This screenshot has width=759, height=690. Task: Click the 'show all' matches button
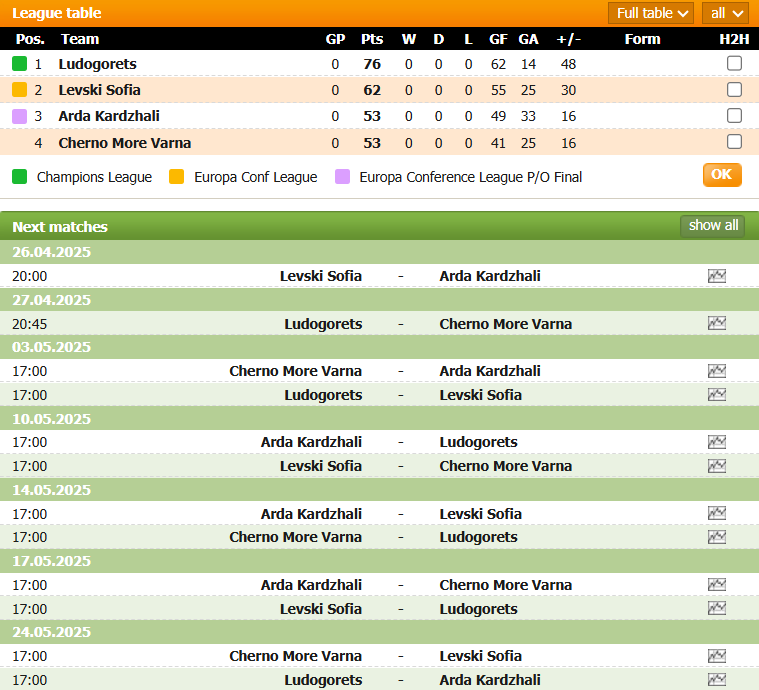(713, 226)
